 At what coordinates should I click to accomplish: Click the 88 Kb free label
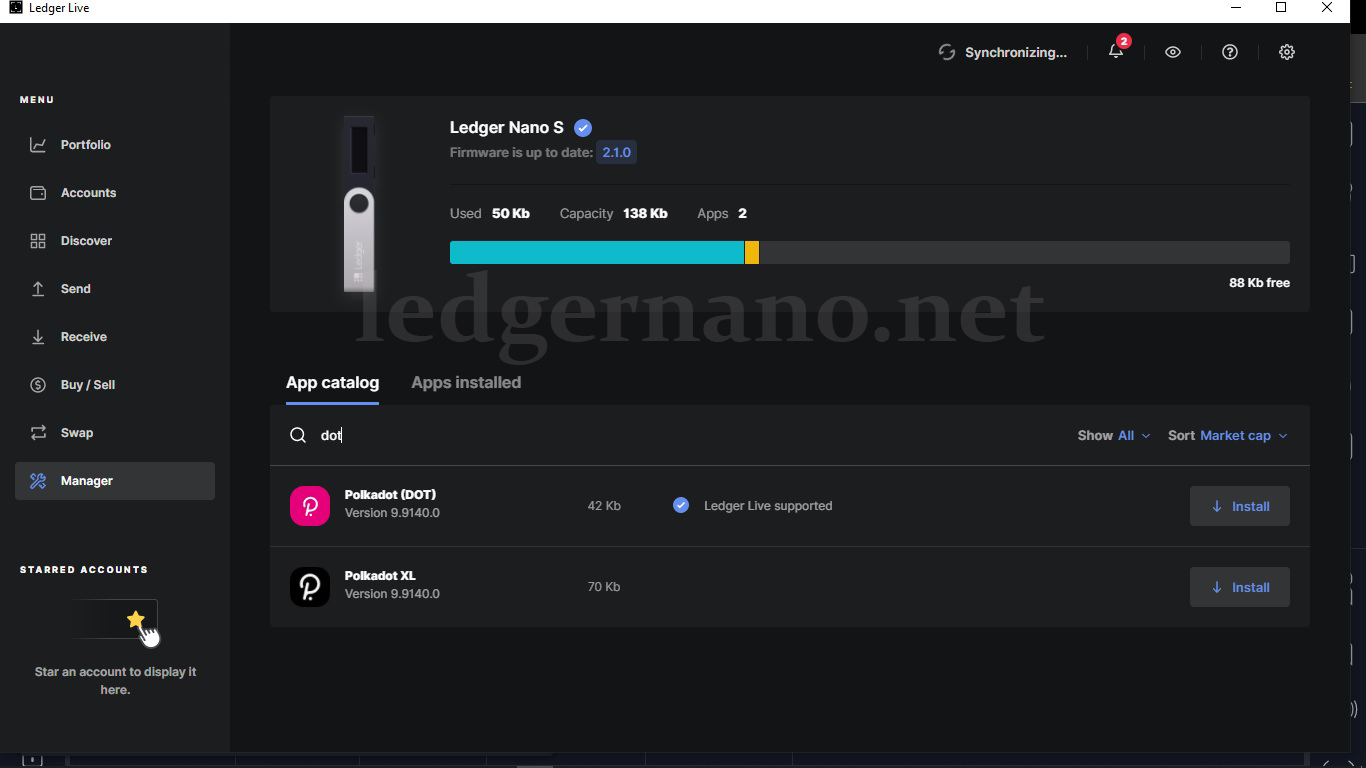(x=1259, y=283)
